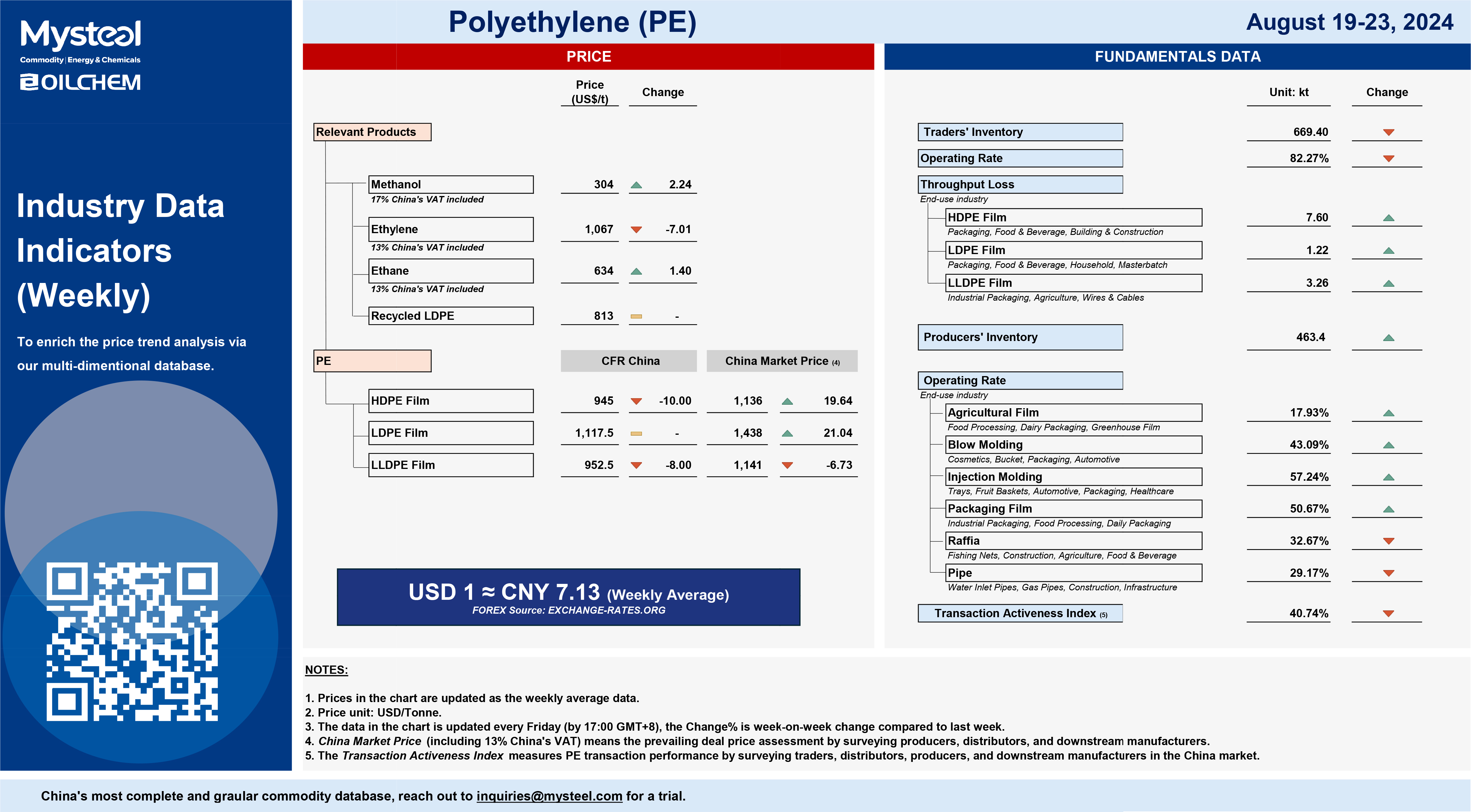Viewport: 1471px width, 812px height.
Task: Select the Ethylene box
Action: (451, 229)
